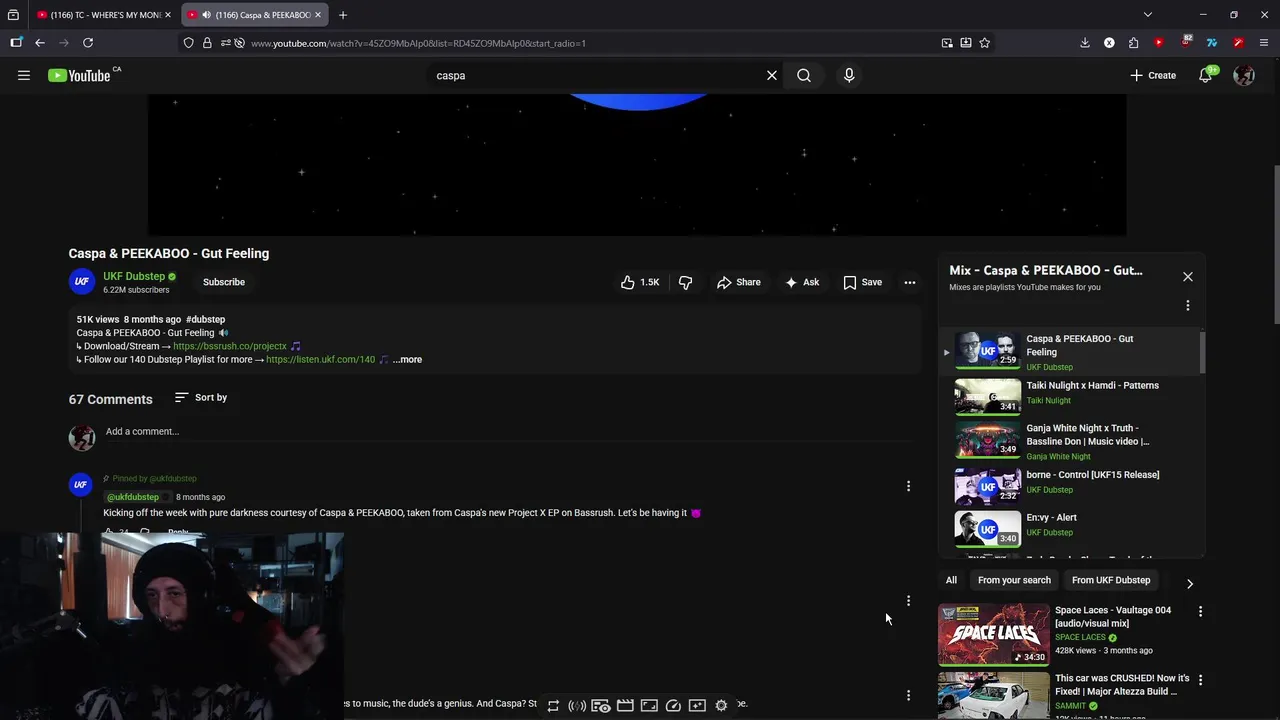Open a new browser tab
The image size is (1280, 720).
click(x=343, y=15)
